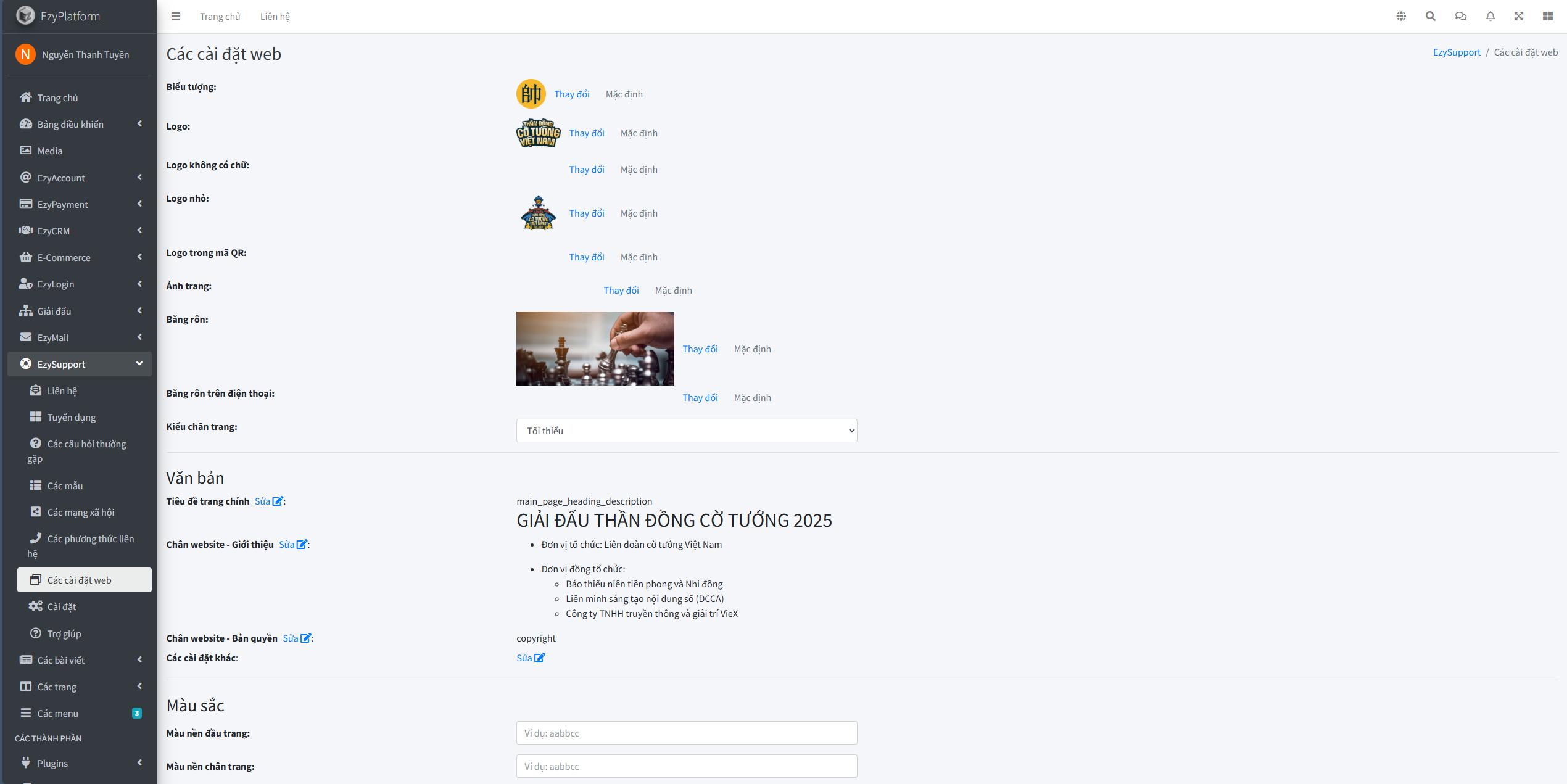Click the Màu nền đầu trang color field
Screen dimensions: 1567x784
[686, 733]
